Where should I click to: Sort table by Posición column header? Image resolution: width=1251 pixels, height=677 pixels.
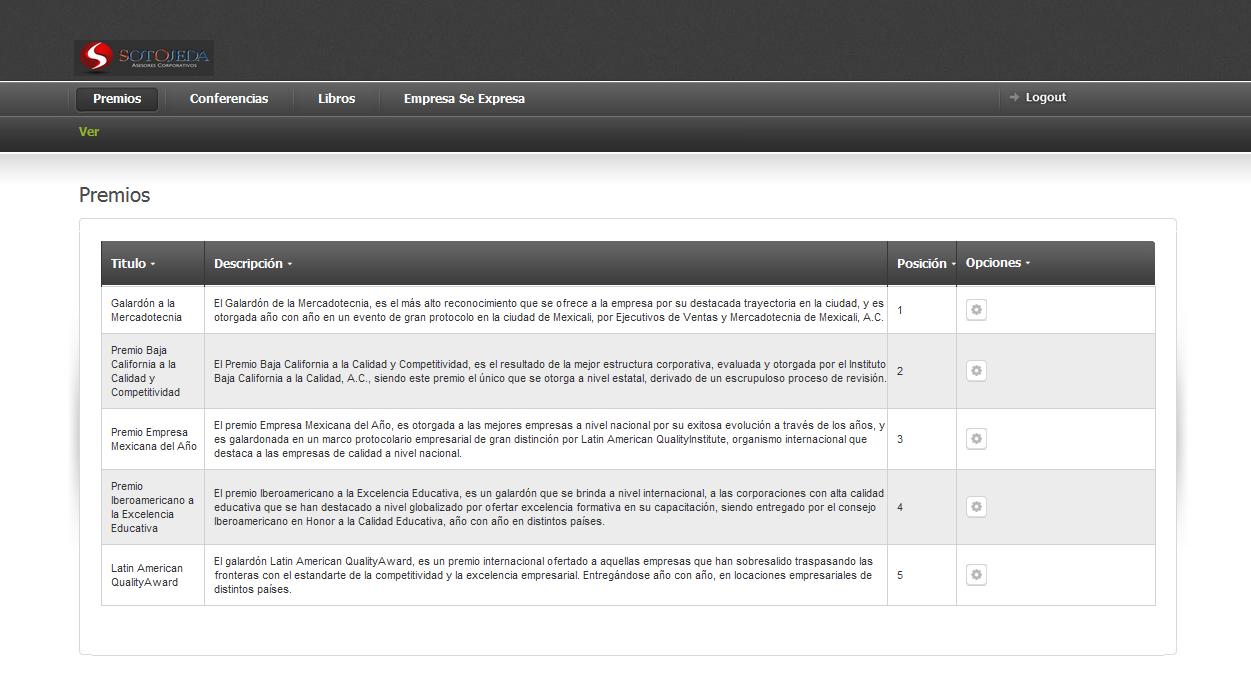click(925, 264)
